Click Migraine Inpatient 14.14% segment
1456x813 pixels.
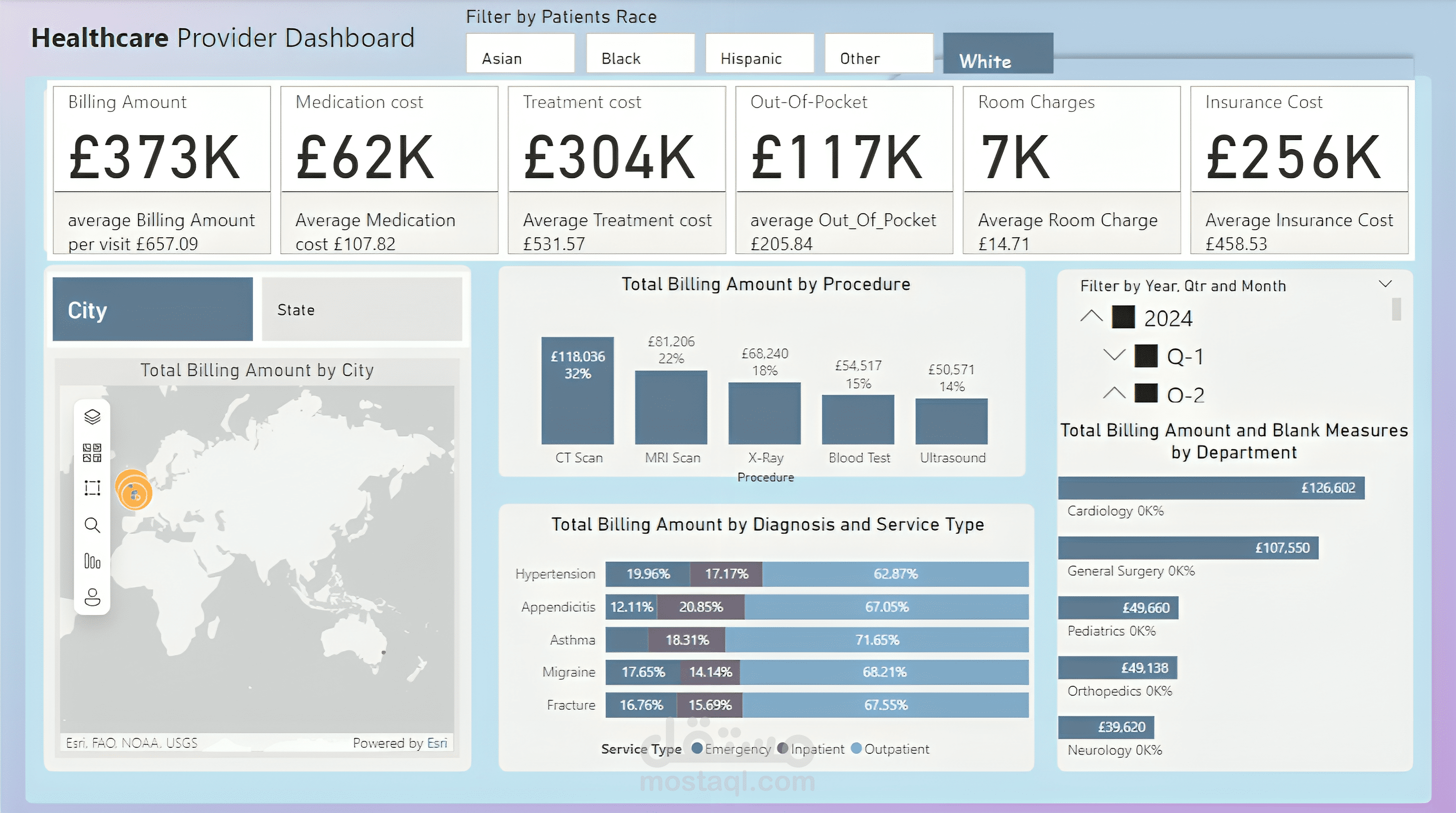tap(710, 672)
